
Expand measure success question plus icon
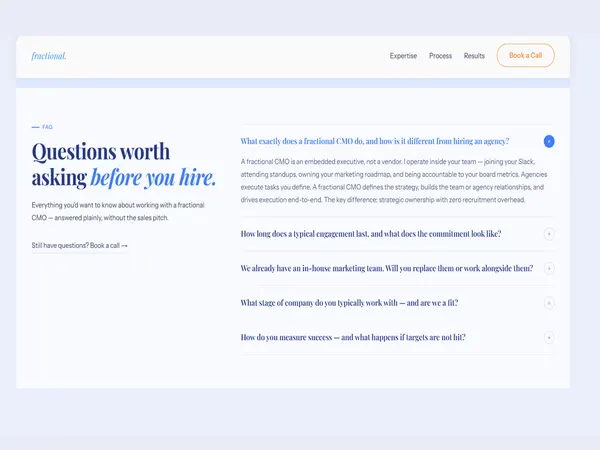click(549, 337)
